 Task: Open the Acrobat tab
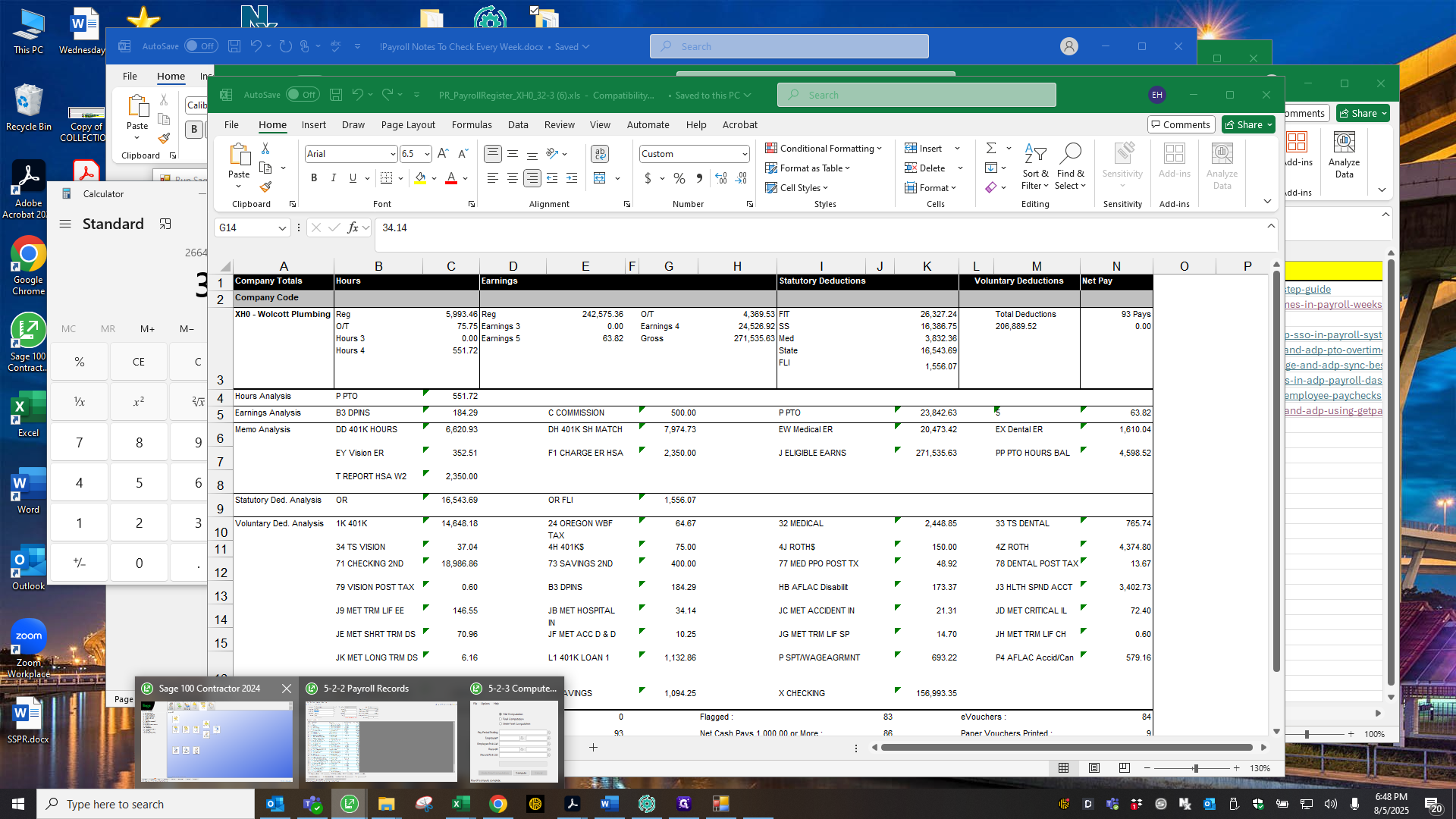point(740,124)
